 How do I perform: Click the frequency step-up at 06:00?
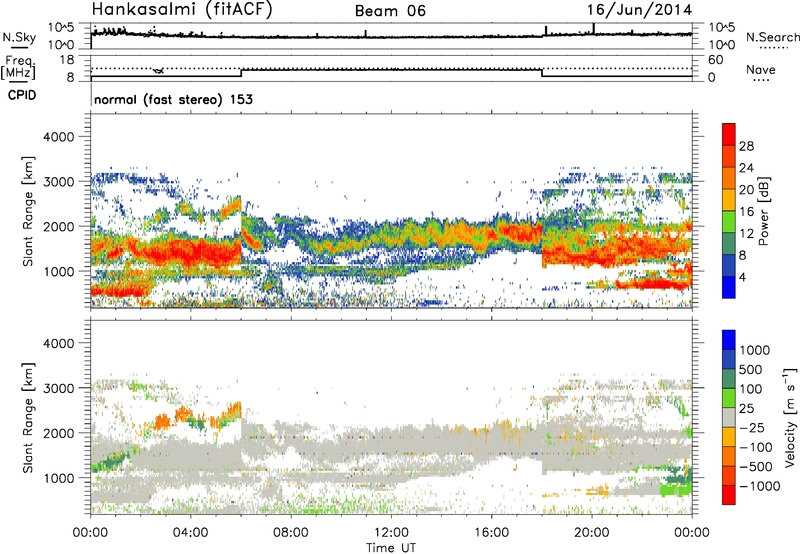tap(241, 73)
